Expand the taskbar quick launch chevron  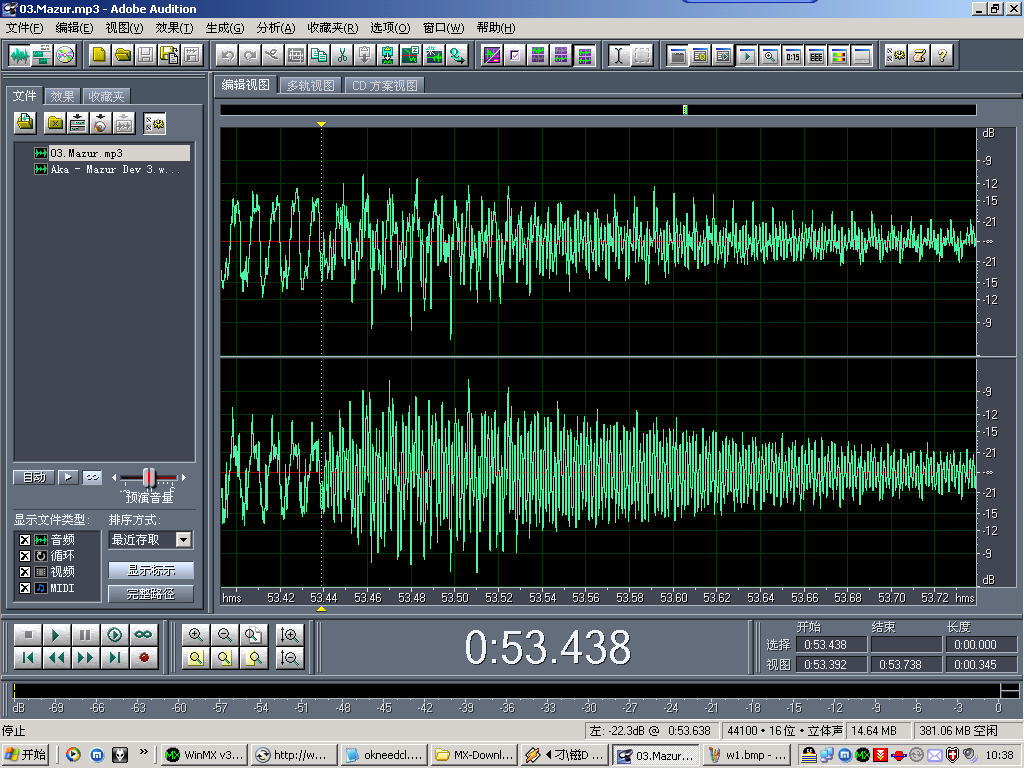click(x=144, y=752)
